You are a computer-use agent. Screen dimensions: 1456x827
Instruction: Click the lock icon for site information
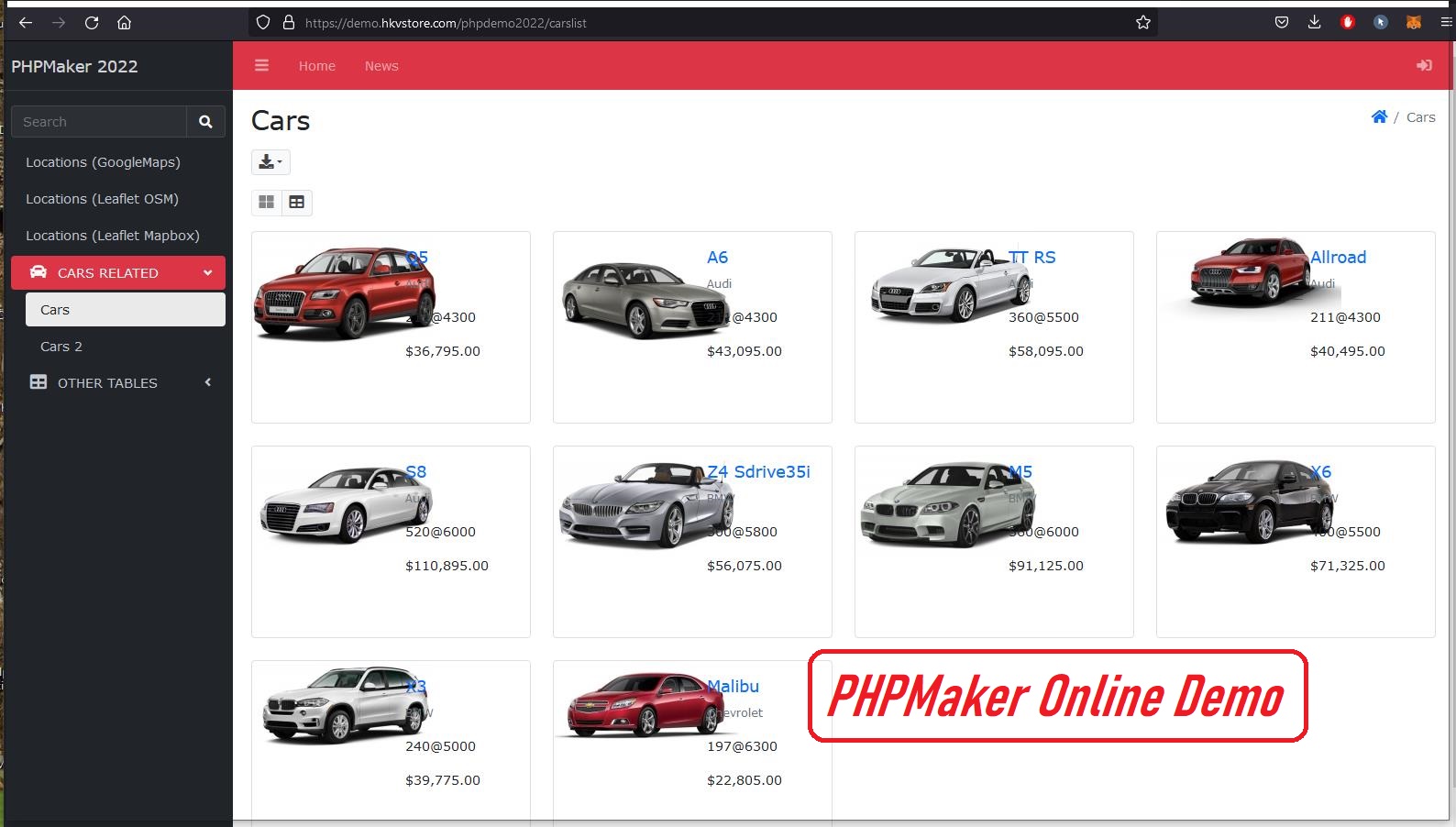pyautogui.click(x=288, y=23)
